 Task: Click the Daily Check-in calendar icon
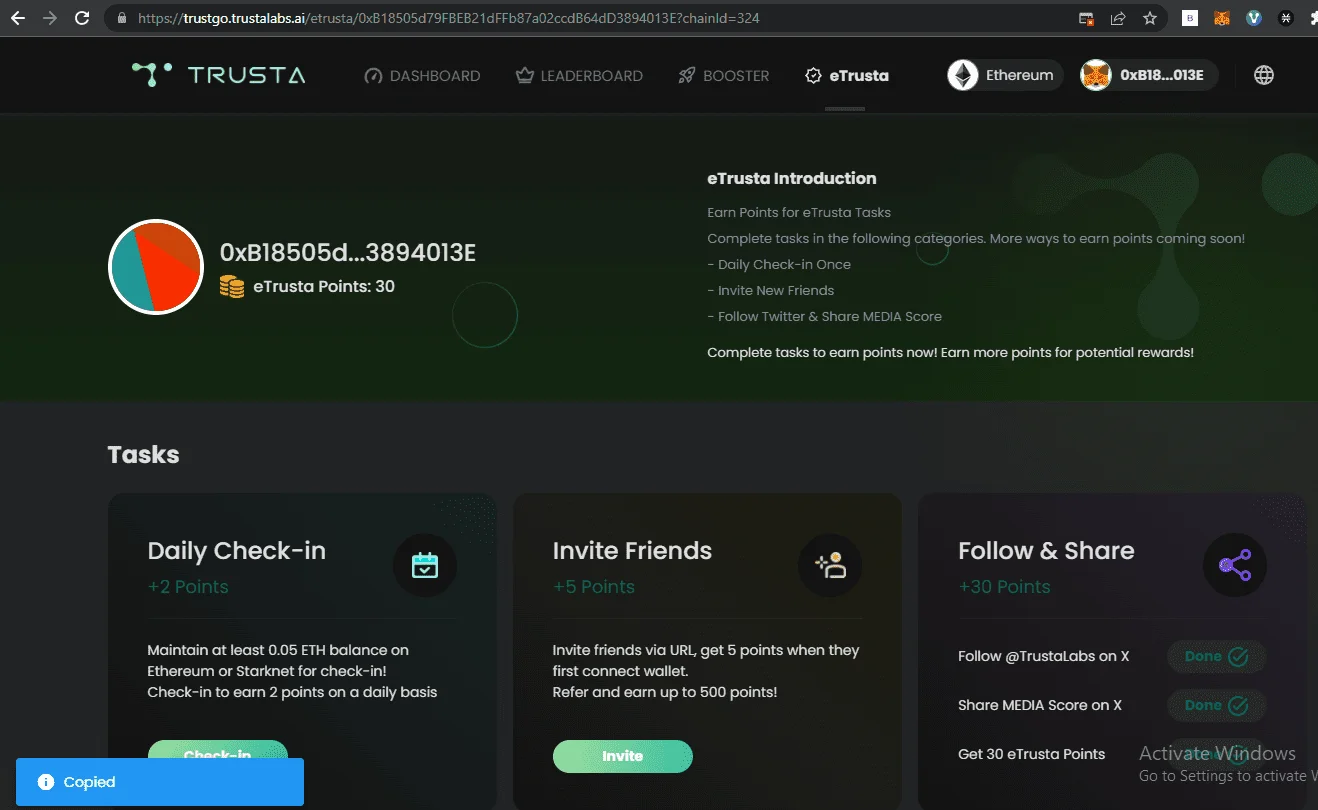(425, 566)
